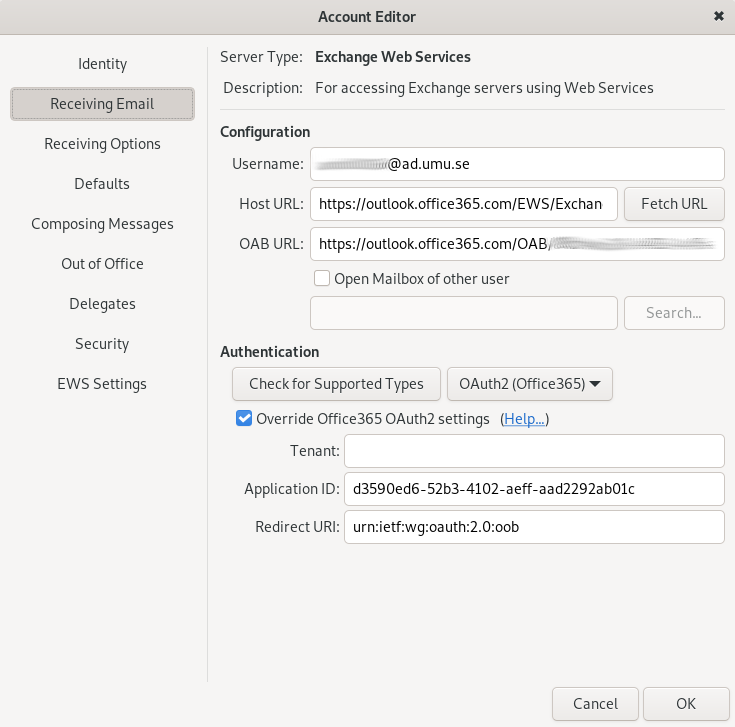
Task: Open the Help... link
Action: (x=524, y=419)
